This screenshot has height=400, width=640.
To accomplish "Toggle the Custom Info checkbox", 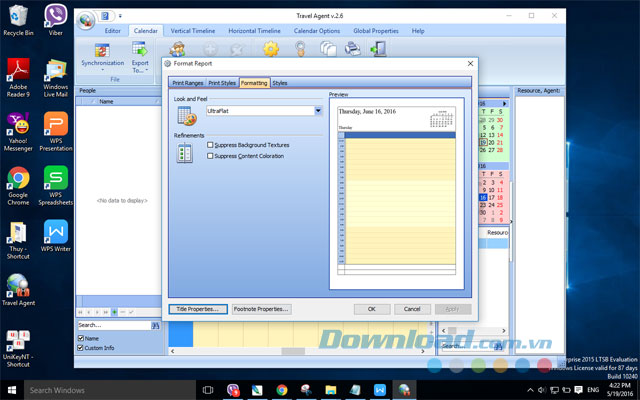I will 81,348.
